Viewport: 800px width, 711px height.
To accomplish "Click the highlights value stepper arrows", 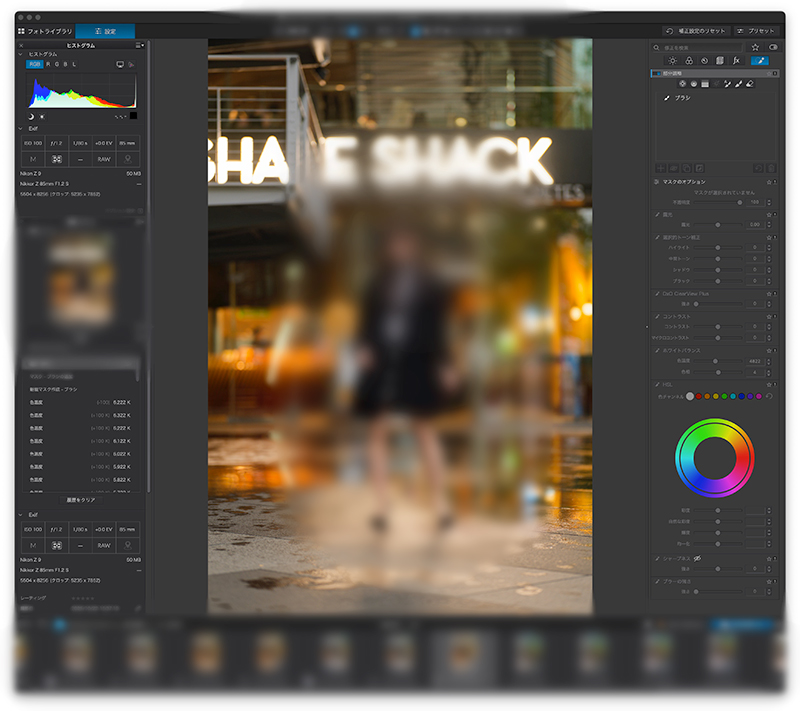I will point(769,247).
